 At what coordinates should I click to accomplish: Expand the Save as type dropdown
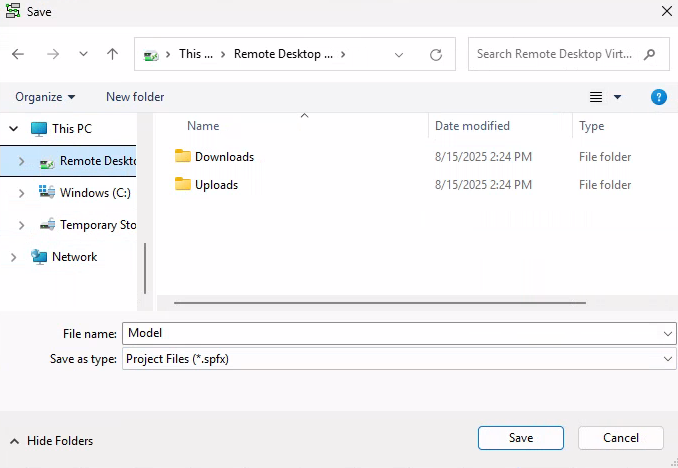click(667, 358)
